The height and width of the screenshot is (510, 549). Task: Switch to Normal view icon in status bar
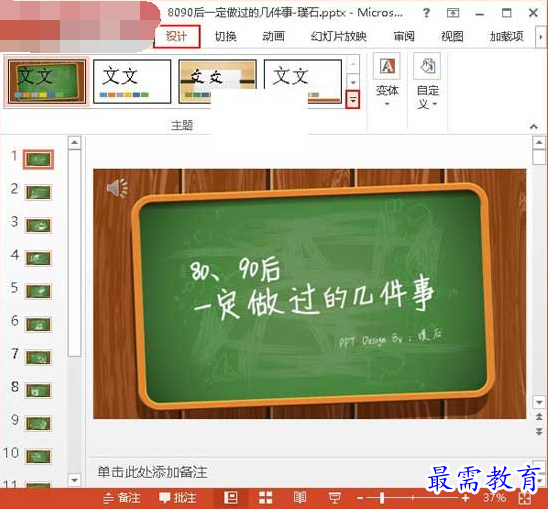231,497
